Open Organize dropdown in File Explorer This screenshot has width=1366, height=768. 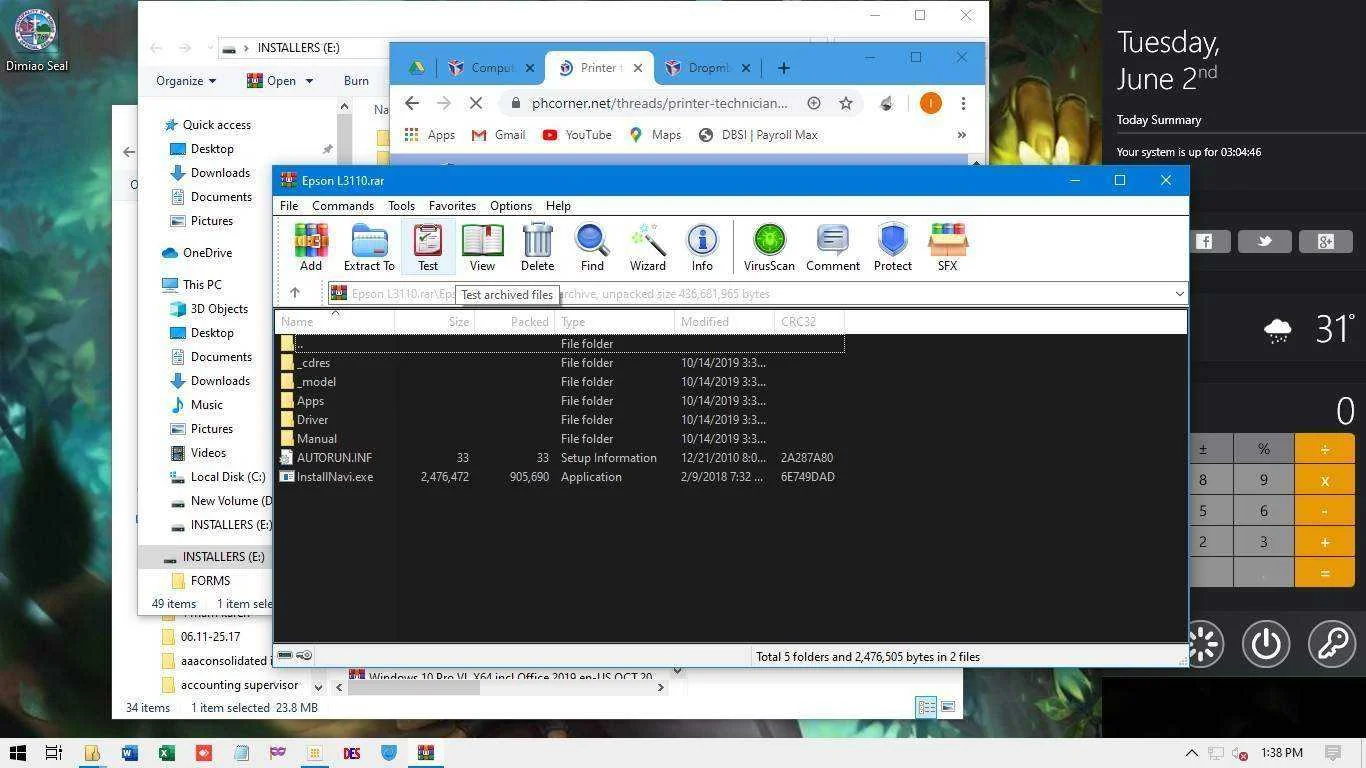(x=186, y=81)
